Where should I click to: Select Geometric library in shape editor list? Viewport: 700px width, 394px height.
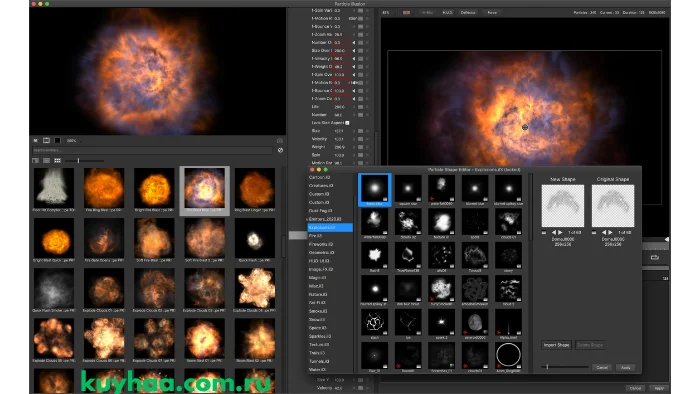(x=321, y=253)
